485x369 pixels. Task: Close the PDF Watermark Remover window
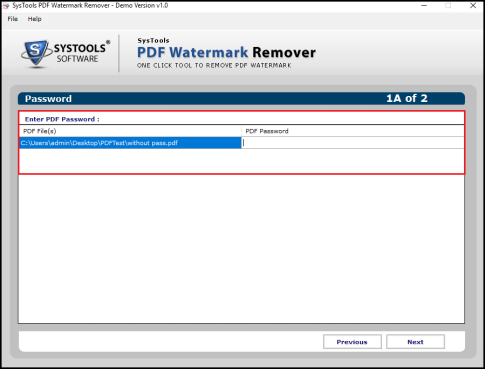[x=473, y=6]
